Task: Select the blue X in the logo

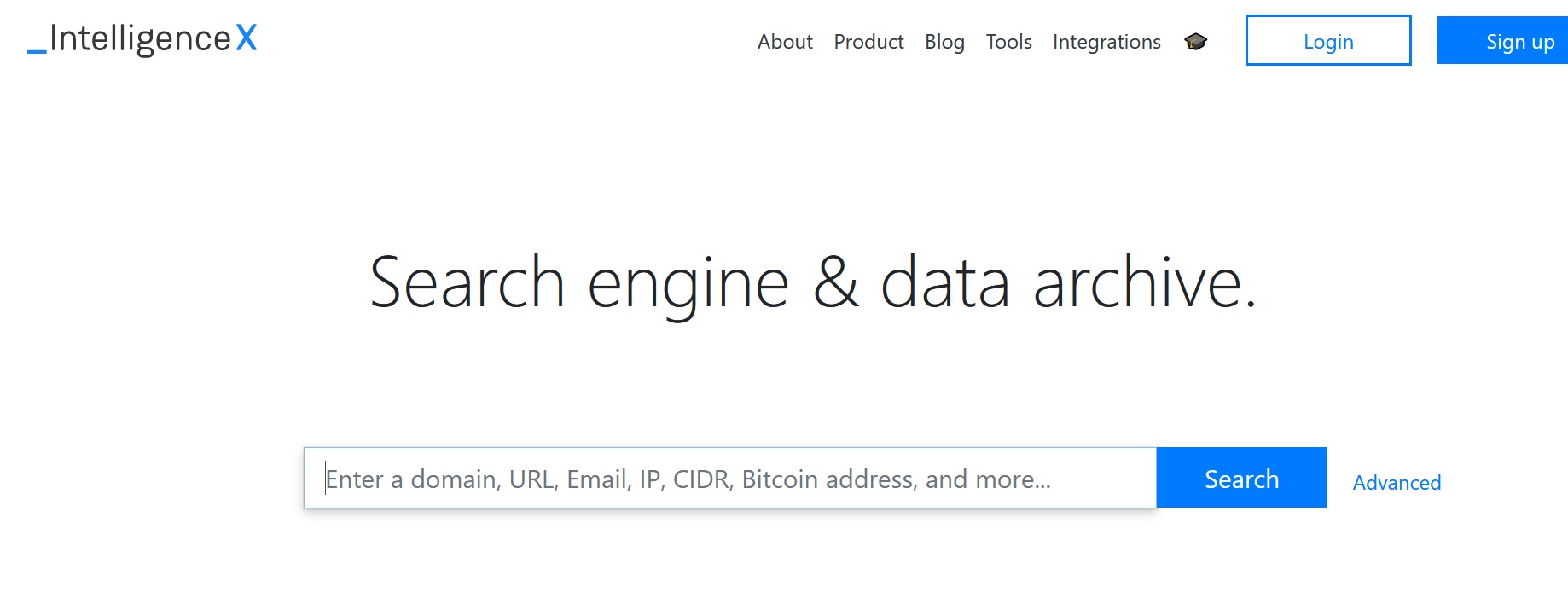Action: (x=249, y=38)
